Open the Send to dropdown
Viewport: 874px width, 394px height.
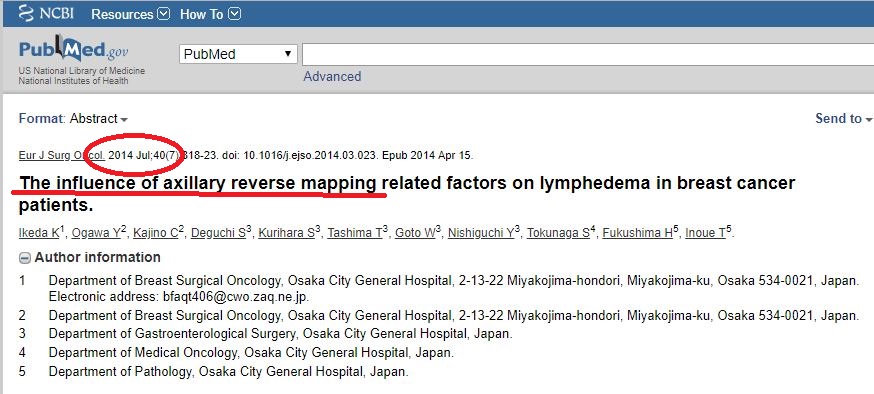point(843,119)
